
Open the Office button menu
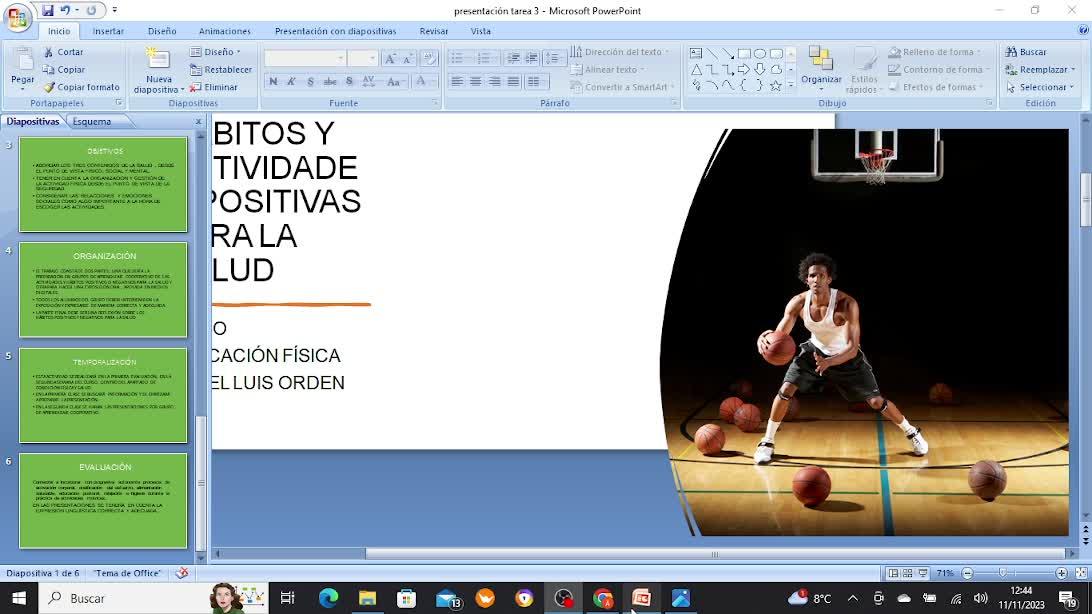pos(17,17)
